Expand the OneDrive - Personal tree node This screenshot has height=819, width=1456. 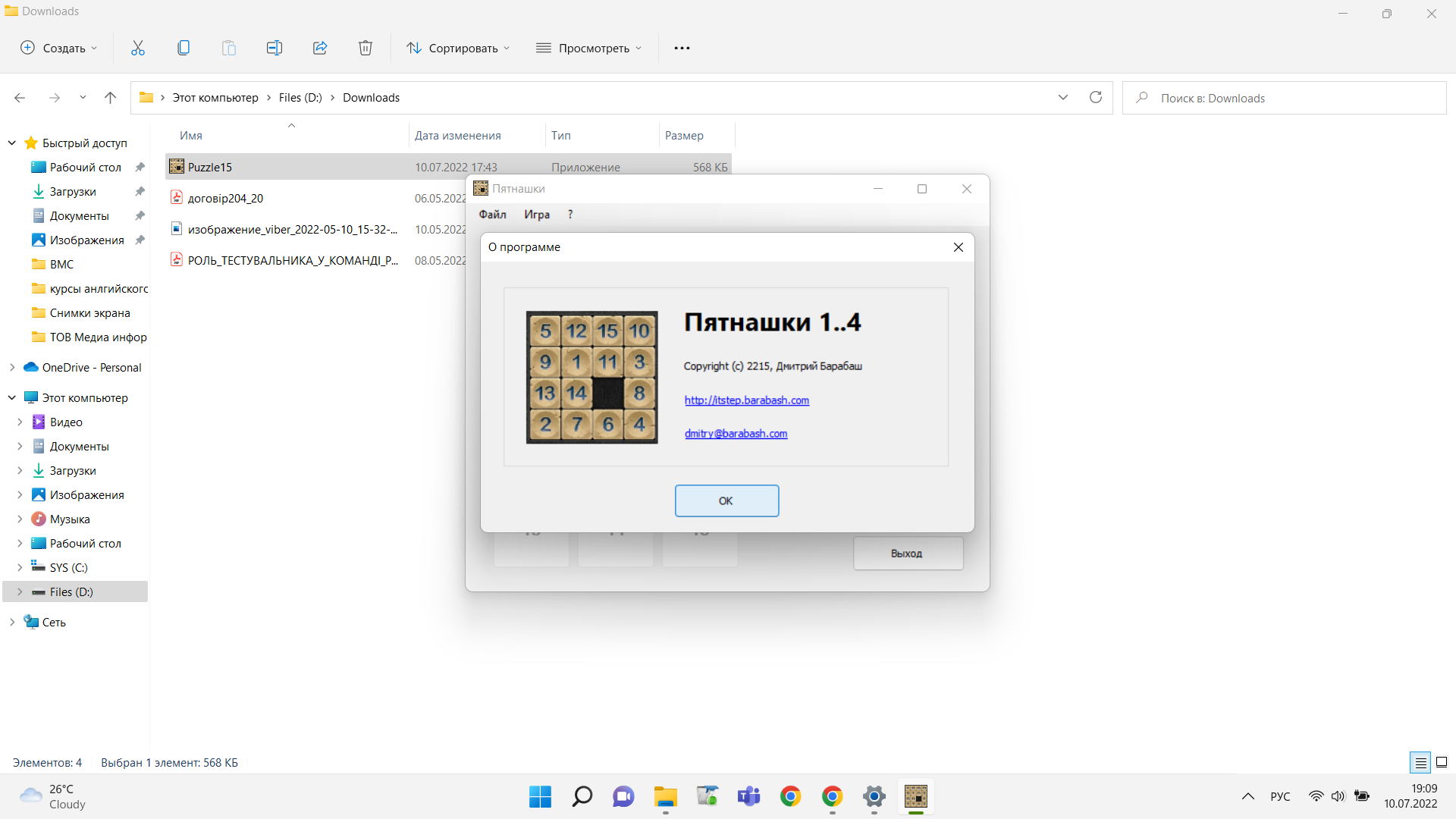pyautogui.click(x=12, y=367)
